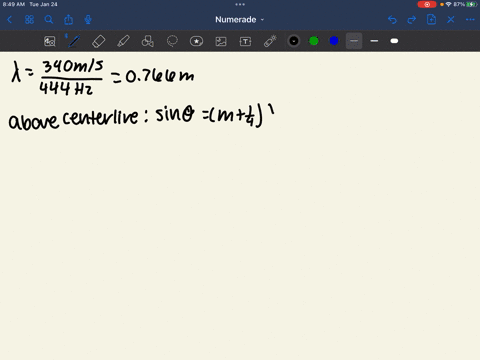
Task: Tap the handwritten 0.766 m result
Action: tap(160, 76)
